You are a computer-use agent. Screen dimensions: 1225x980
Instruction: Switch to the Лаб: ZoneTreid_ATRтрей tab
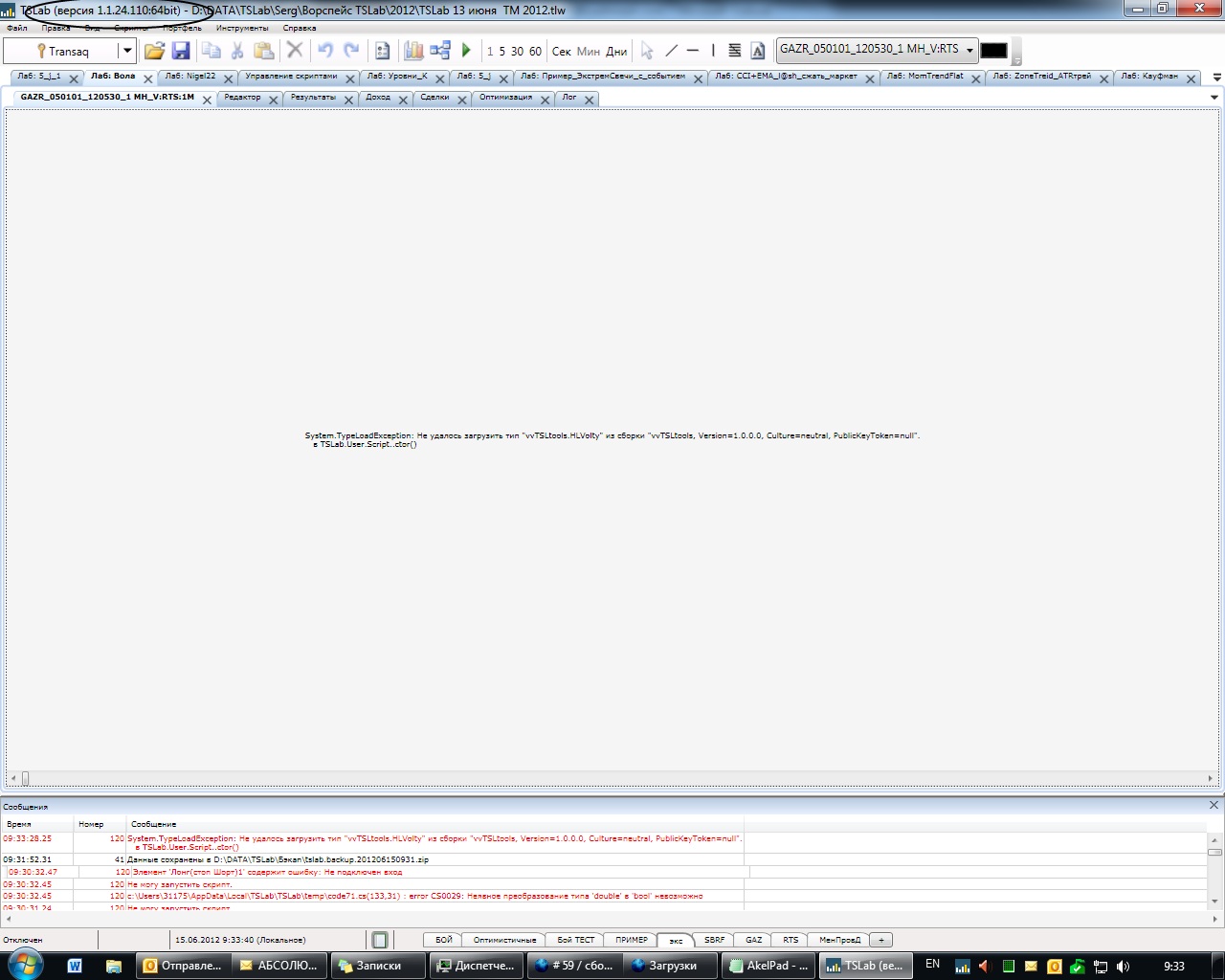(1041, 77)
